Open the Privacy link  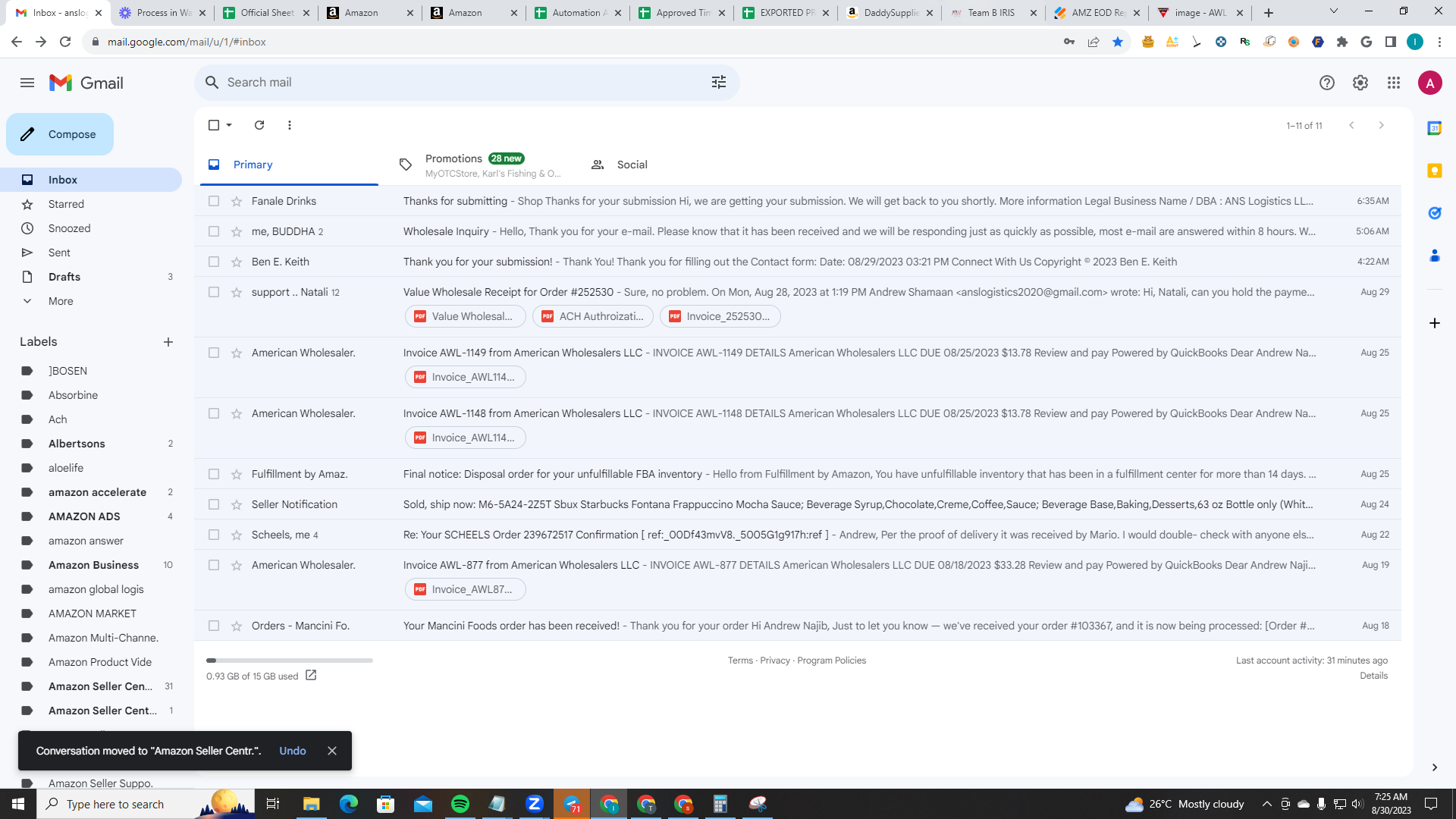775,661
